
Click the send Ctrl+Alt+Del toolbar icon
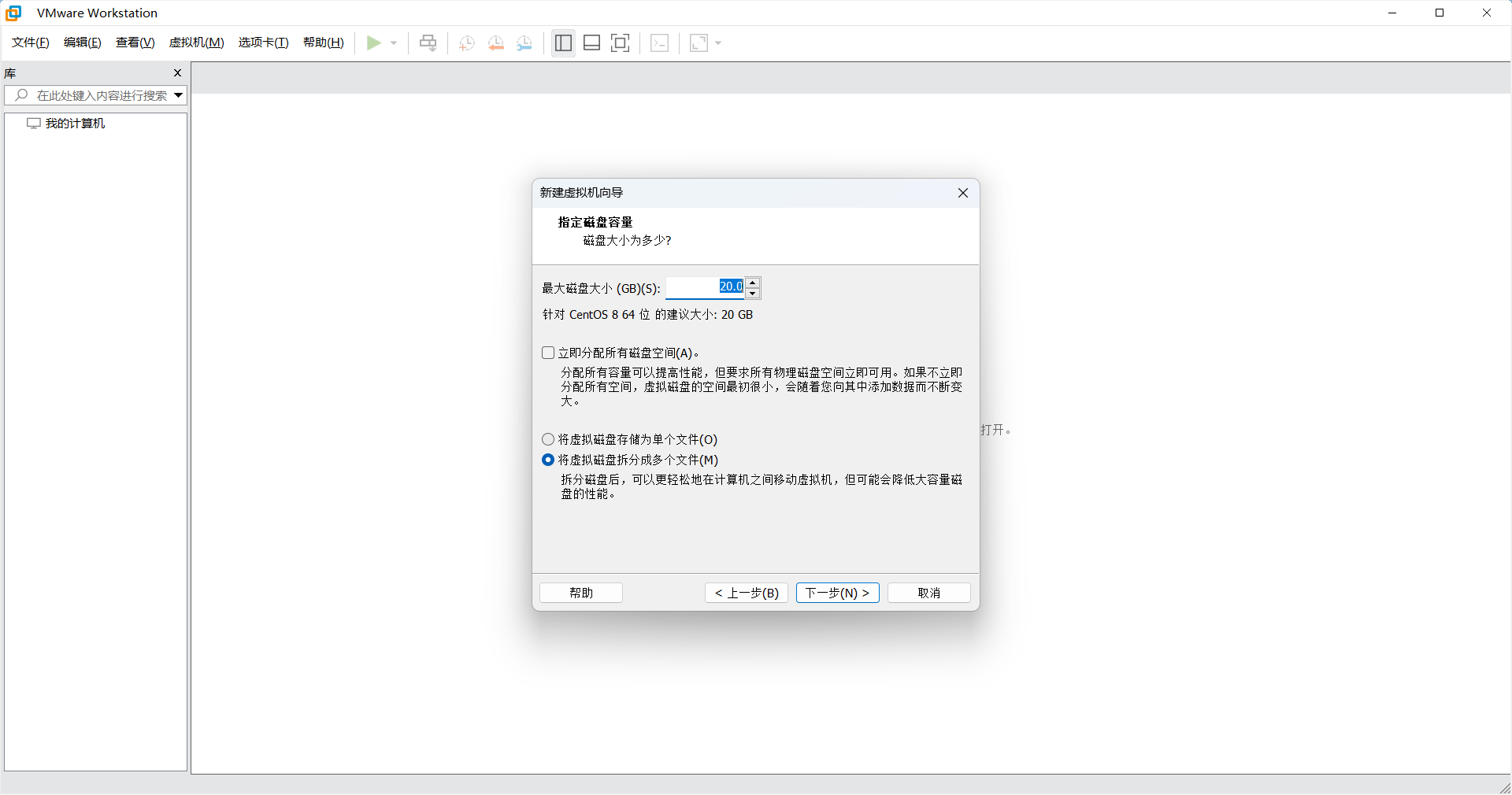click(x=428, y=43)
